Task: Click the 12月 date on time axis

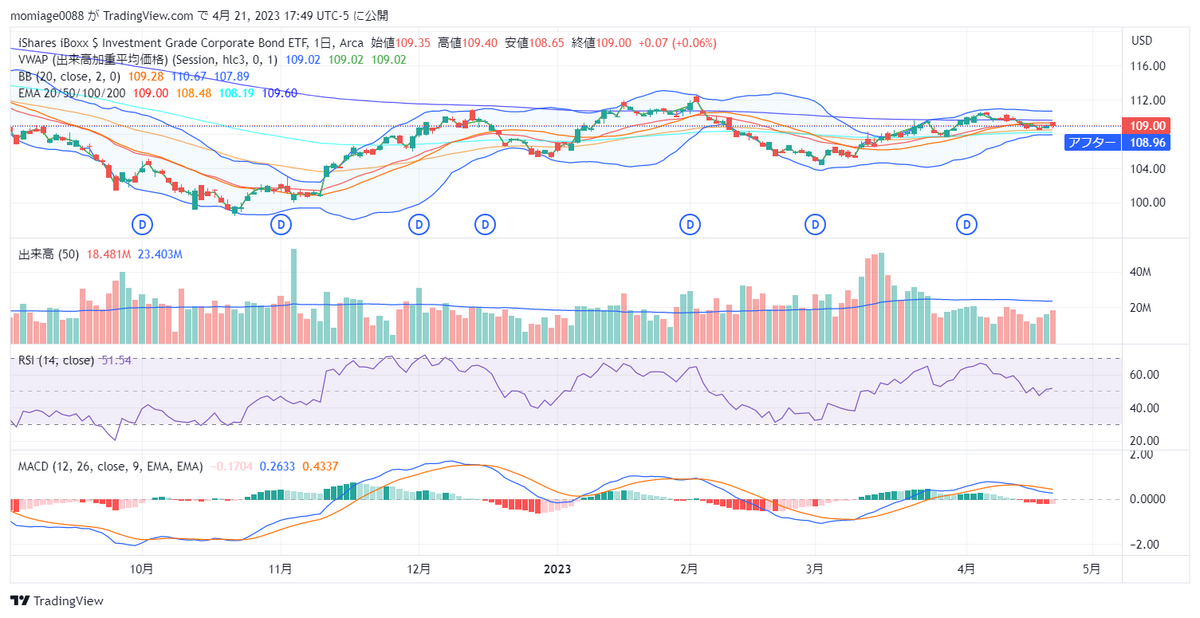Action: 419,569
